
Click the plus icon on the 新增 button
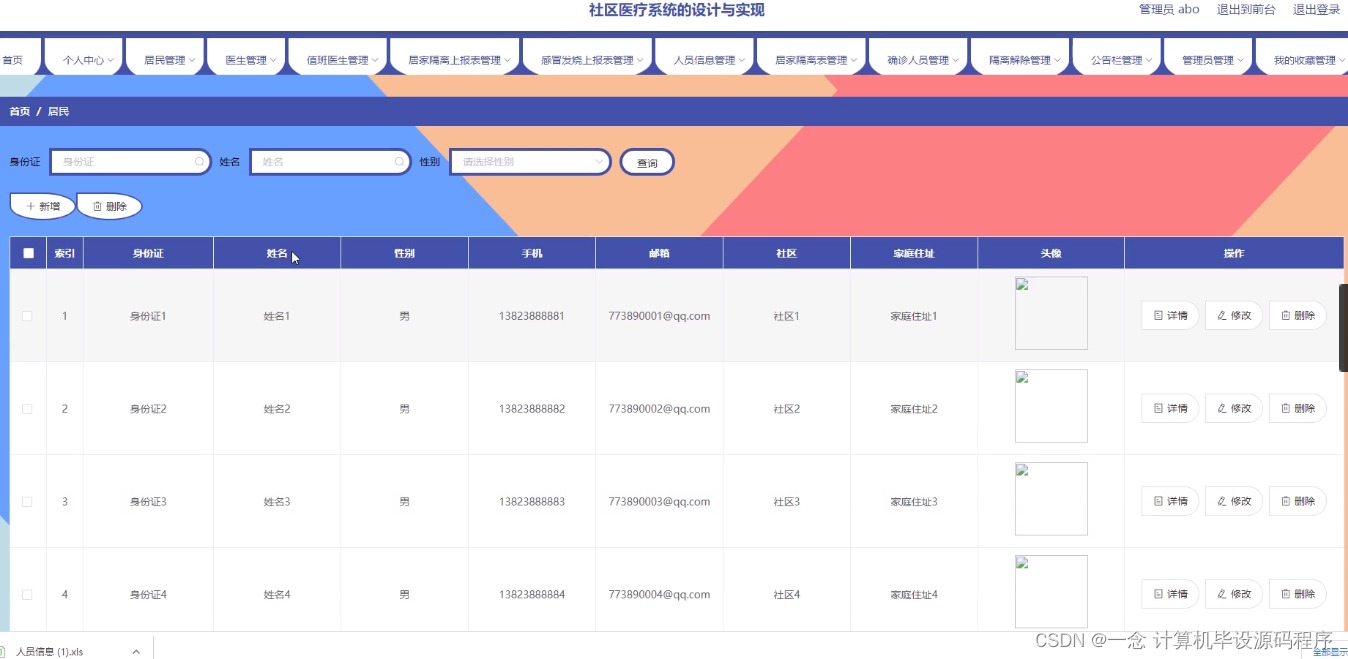click(x=30, y=206)
